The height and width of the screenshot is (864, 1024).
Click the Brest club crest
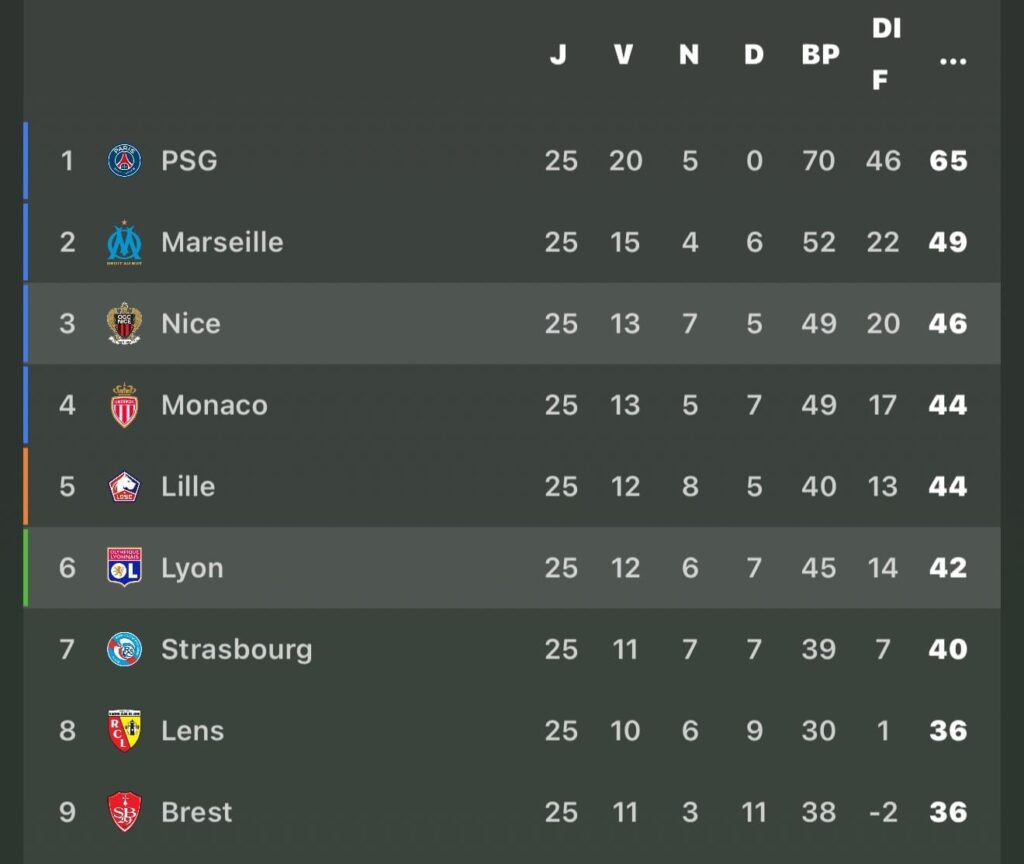124,812
